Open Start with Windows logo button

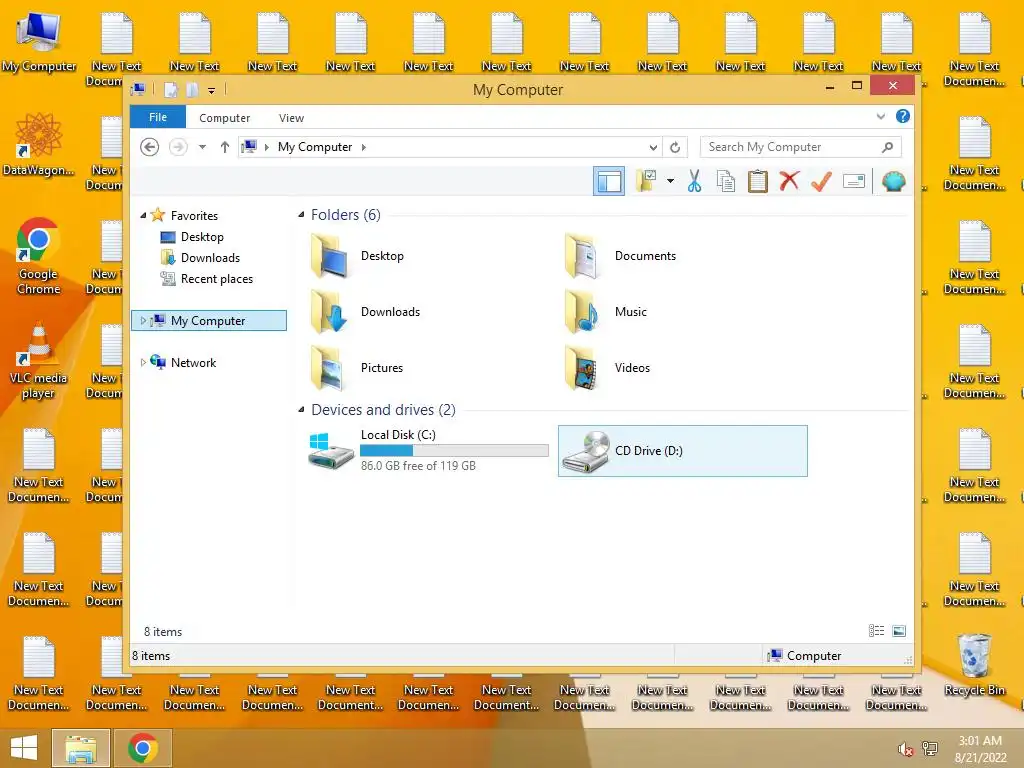[24, 748]
